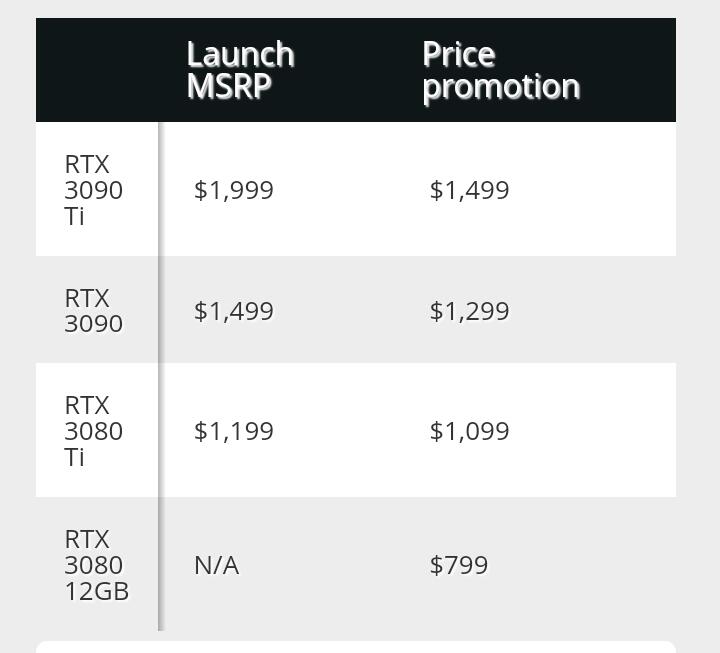
Task: Select the RTX 3080 Ti row label
Action: click(93, 431)
